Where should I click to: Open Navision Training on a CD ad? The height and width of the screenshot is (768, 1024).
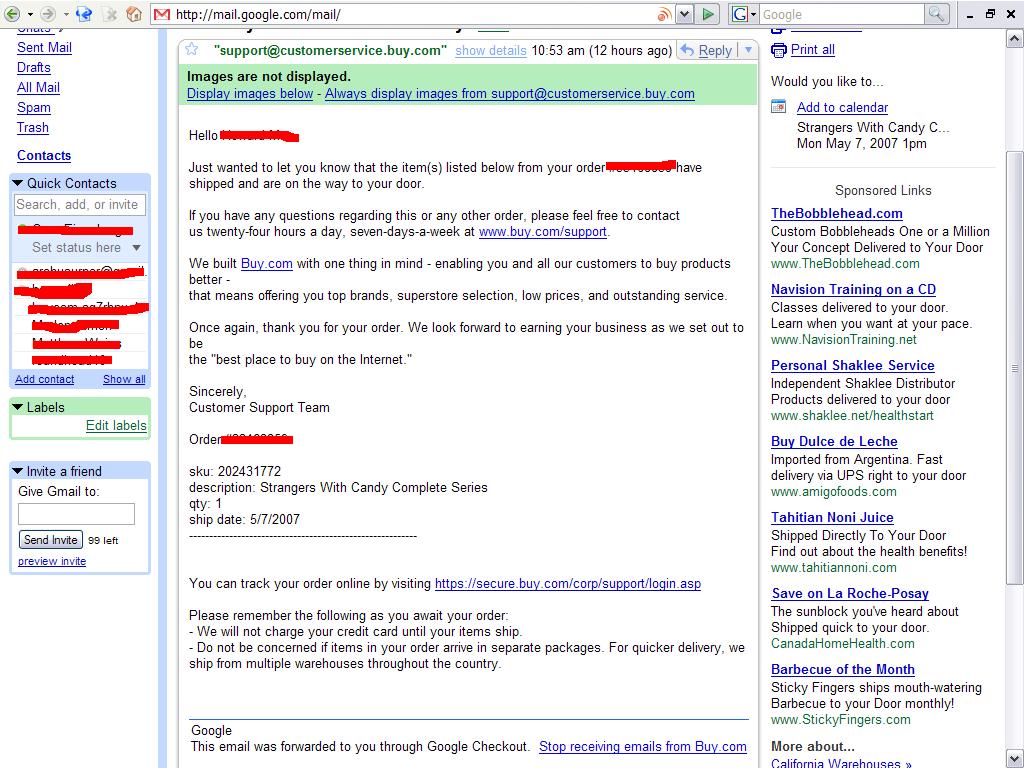point(853,289)
